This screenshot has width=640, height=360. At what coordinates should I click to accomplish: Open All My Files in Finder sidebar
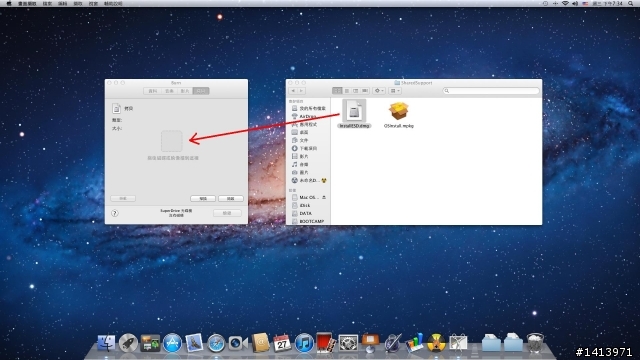[308, 108]
